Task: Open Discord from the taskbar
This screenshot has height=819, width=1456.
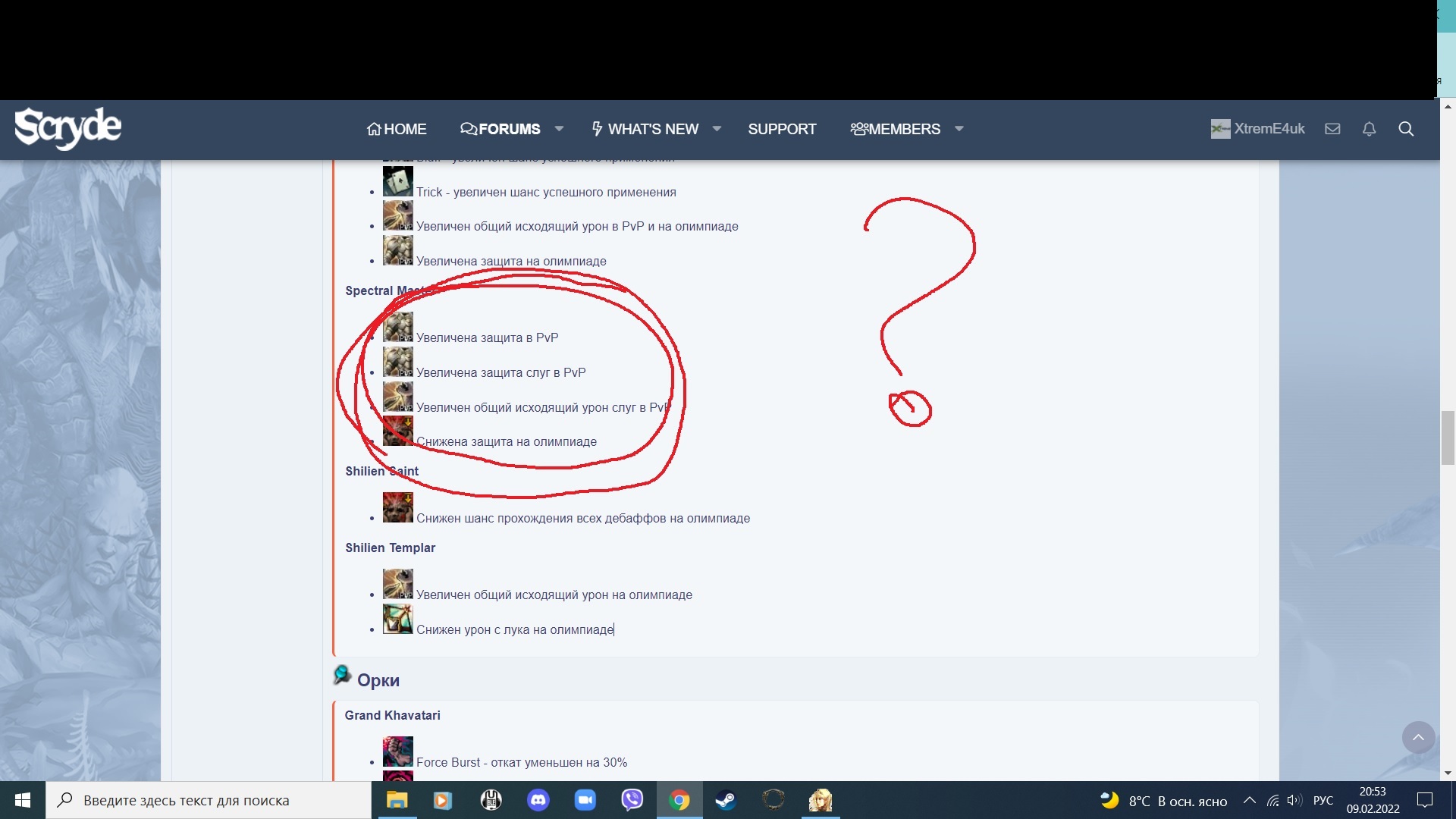Action: click(538, 800)
